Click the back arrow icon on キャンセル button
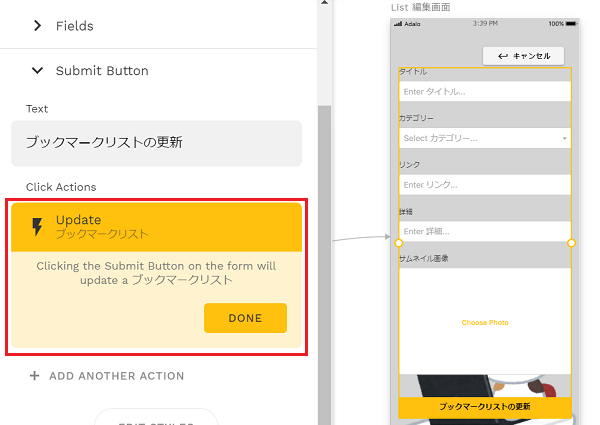600x425 pixels. (x=503, y=56)
